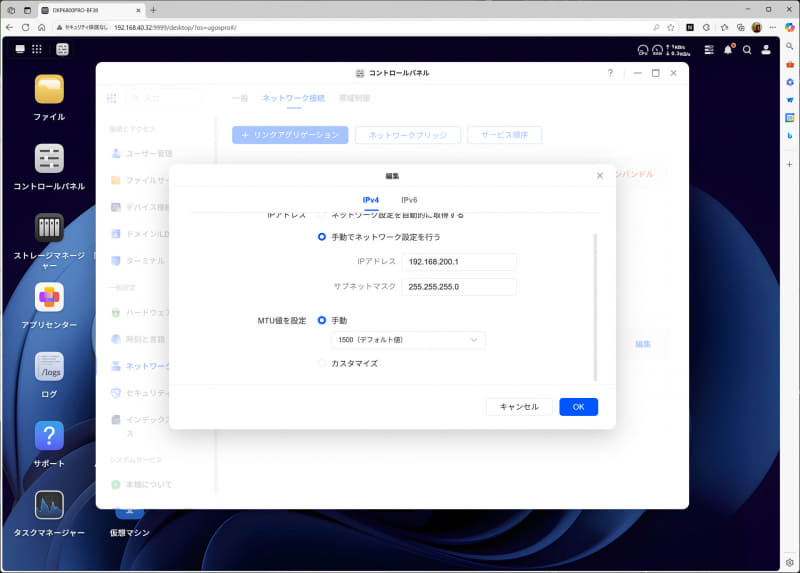Click the control panel taskbar icon in top bar
This screenshot has height=573, width=800.
click(62, 49)
